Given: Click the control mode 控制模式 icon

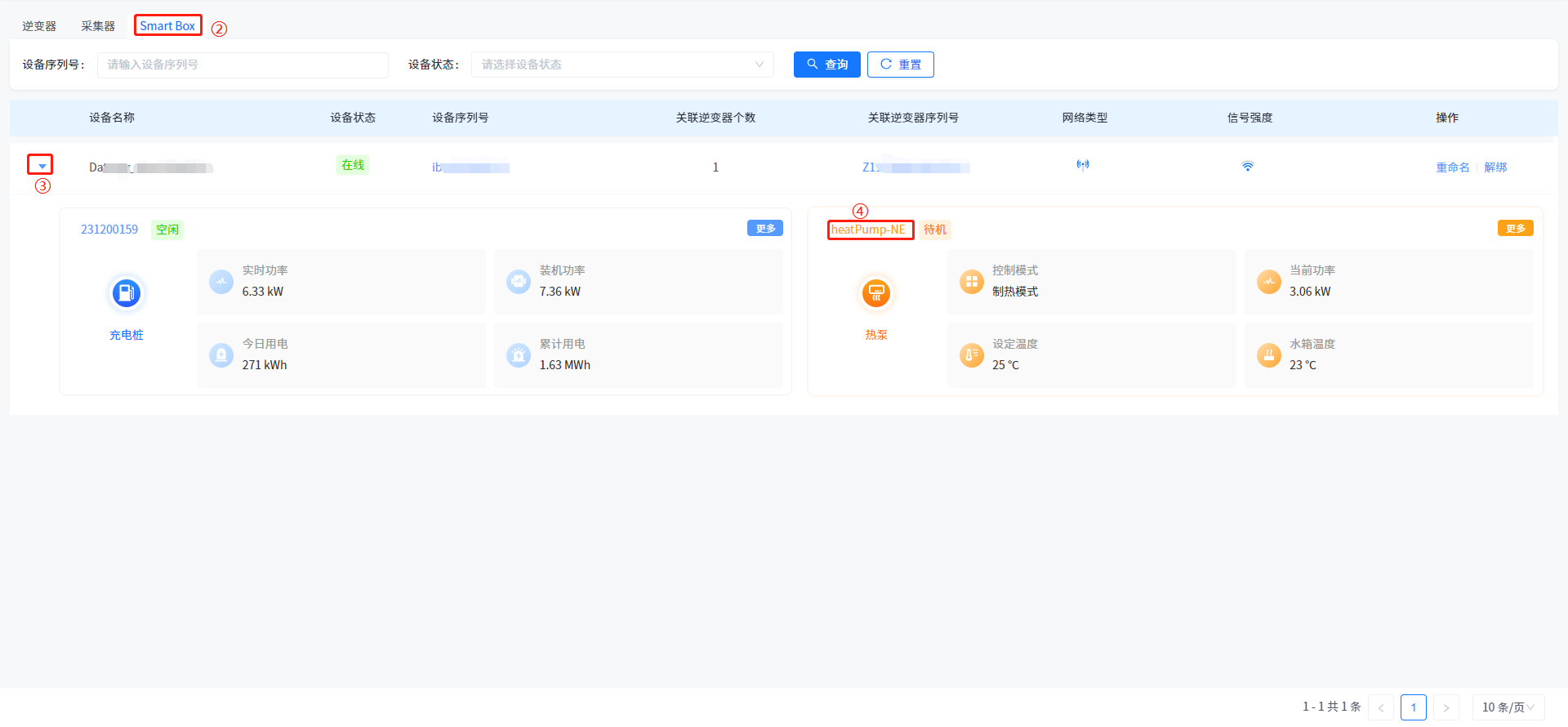Looking at the screenshot, I should 971,282.
